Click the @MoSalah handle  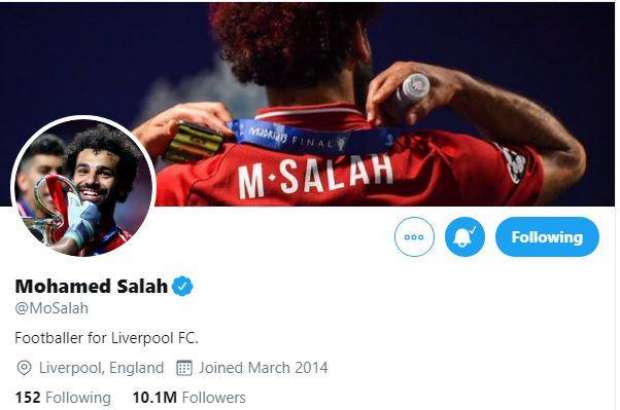point(51,308)
